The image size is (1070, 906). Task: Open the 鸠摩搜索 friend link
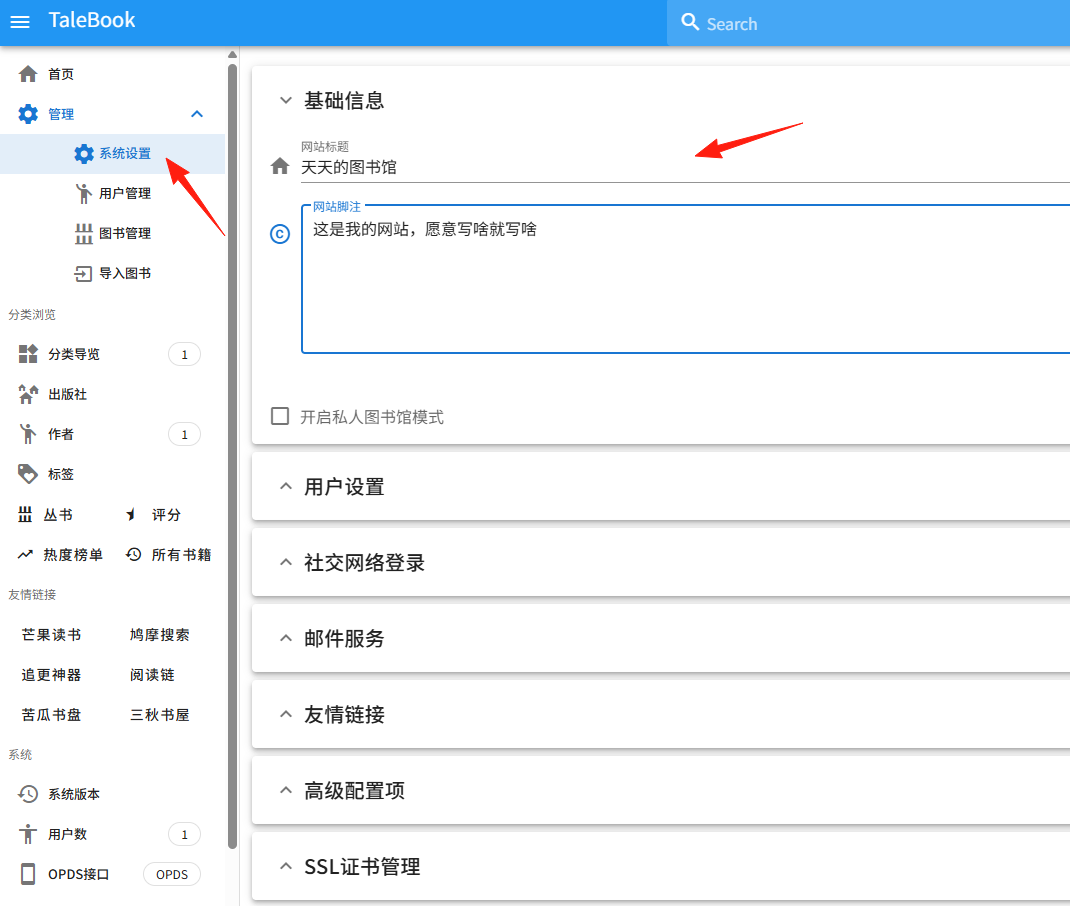pos(160,635)
